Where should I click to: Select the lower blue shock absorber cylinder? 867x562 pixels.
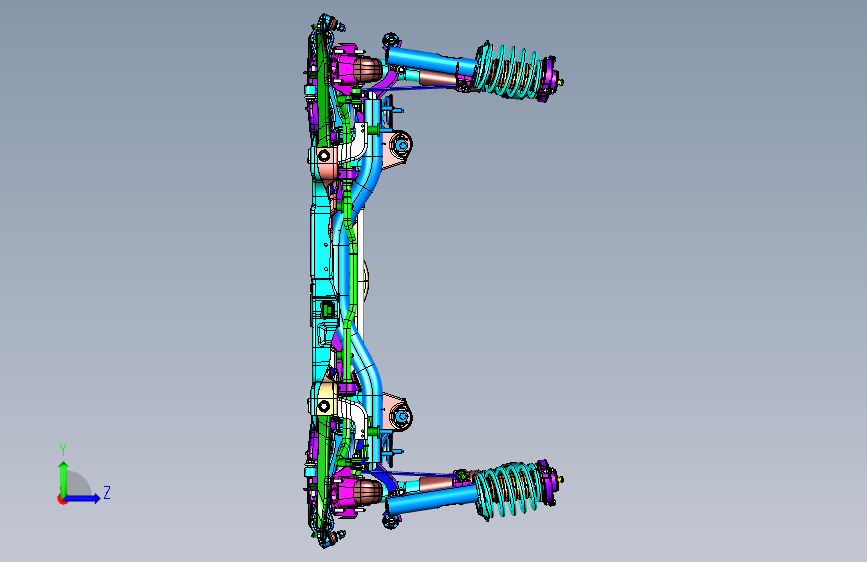(x=430, y=499)
